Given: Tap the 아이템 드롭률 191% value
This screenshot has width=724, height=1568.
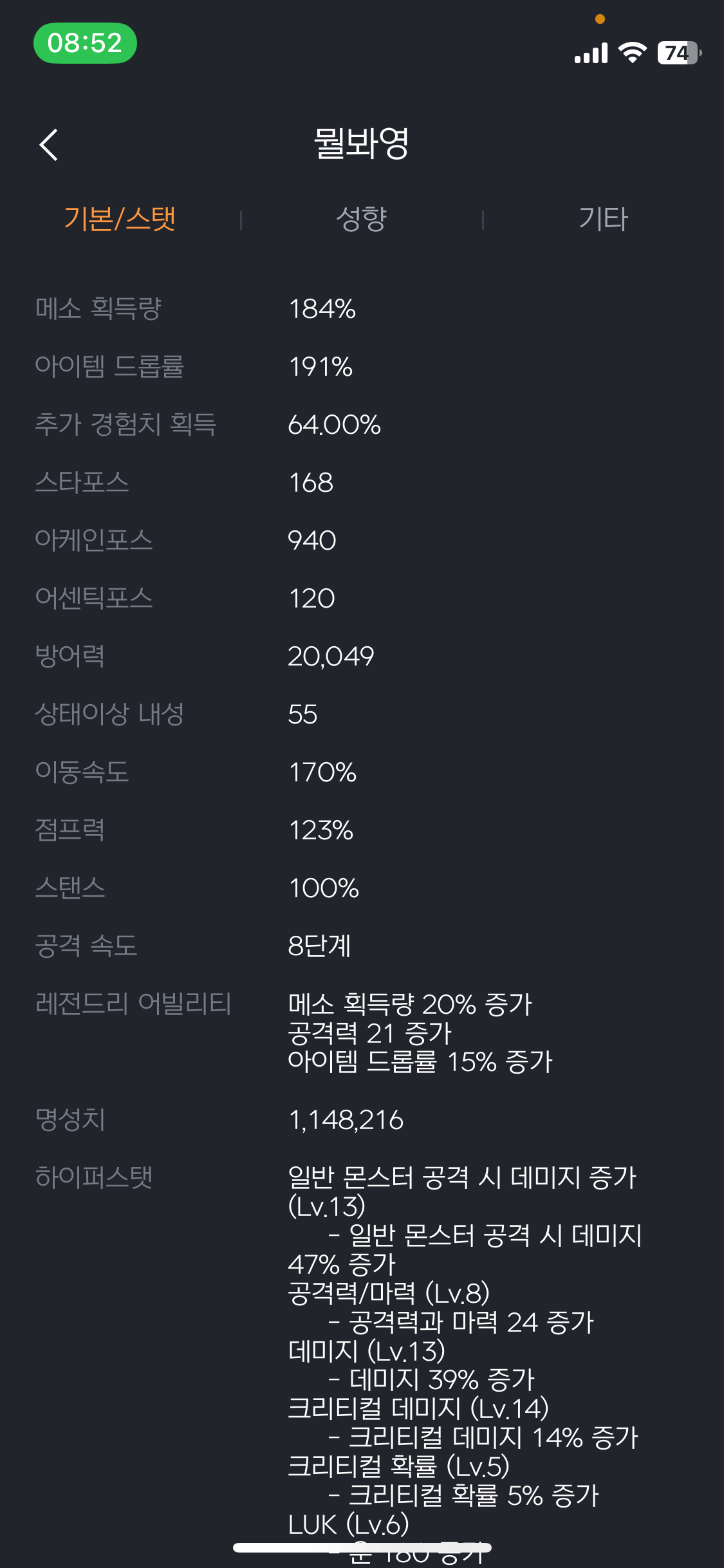Looking at the screenshot, I should (x=320, y=367).
